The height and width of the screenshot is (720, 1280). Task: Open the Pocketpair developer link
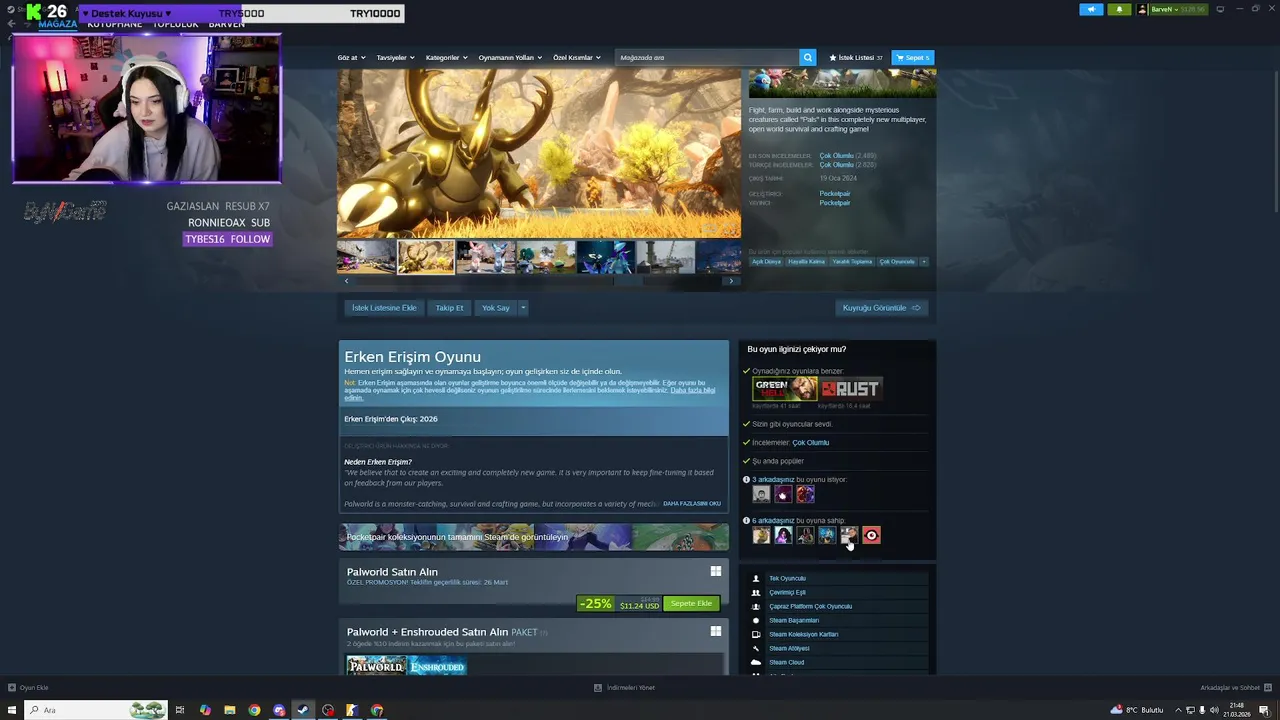pos(834,194)
